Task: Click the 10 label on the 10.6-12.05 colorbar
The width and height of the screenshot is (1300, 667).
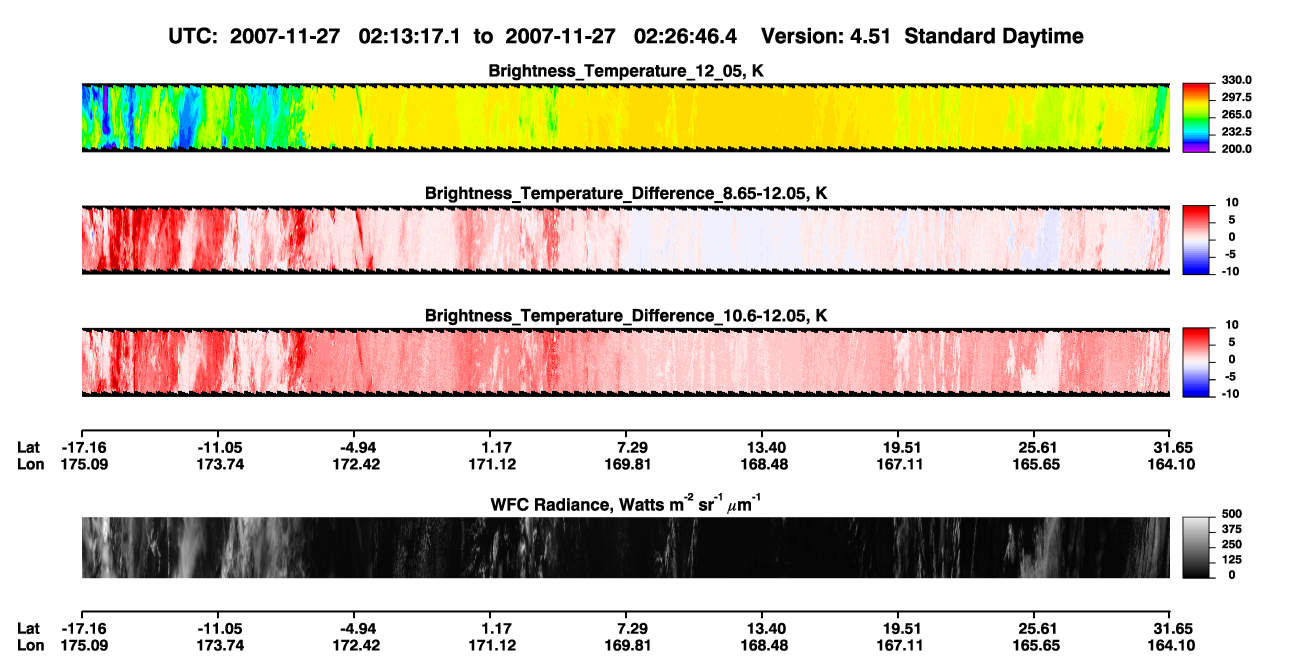Action: coord(1231,325)
